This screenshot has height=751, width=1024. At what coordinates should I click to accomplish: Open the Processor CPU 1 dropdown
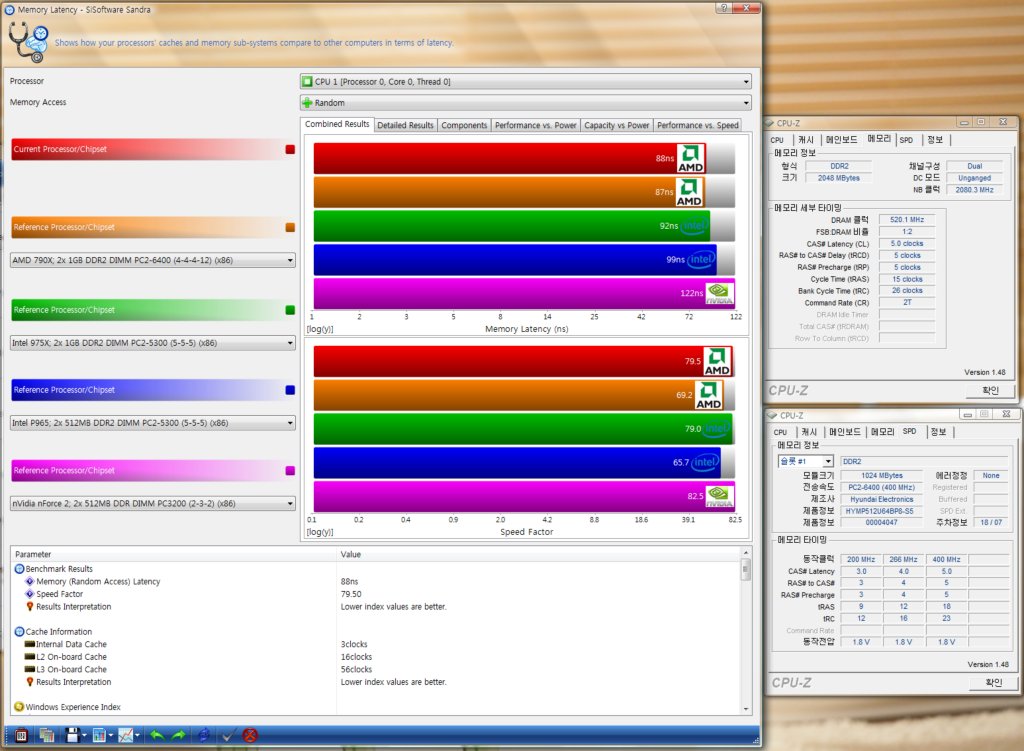pyautogui.click(x=526, y=82)
